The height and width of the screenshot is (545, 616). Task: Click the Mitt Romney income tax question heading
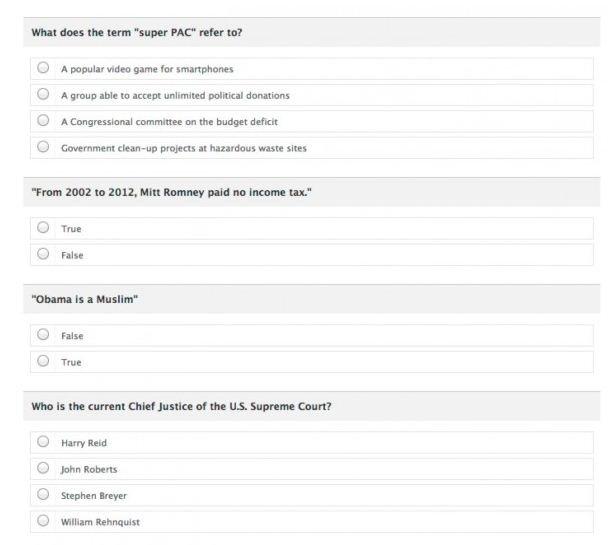[x=171, y=192]
